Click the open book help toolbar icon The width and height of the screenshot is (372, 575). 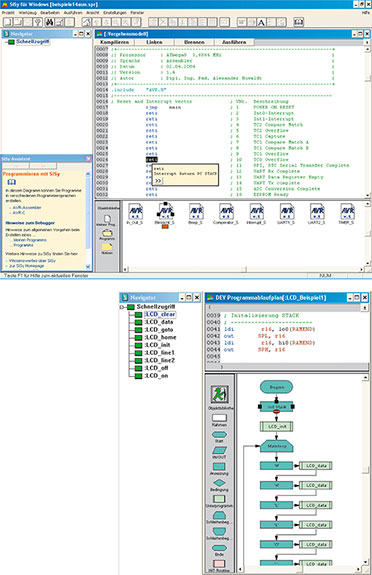[x=299, y=22]
